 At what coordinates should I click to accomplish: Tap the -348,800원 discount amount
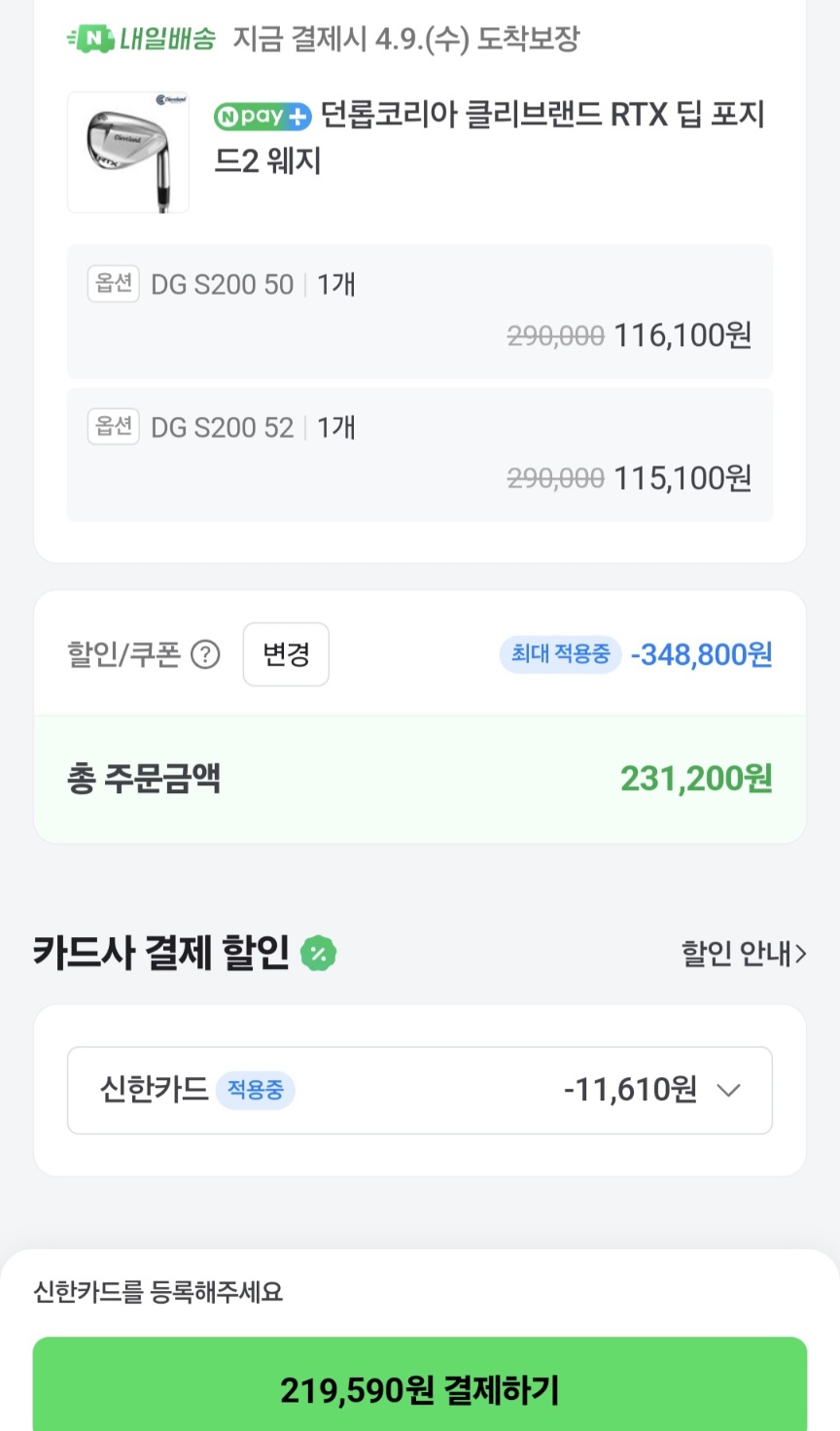click(x=701, y=654)
